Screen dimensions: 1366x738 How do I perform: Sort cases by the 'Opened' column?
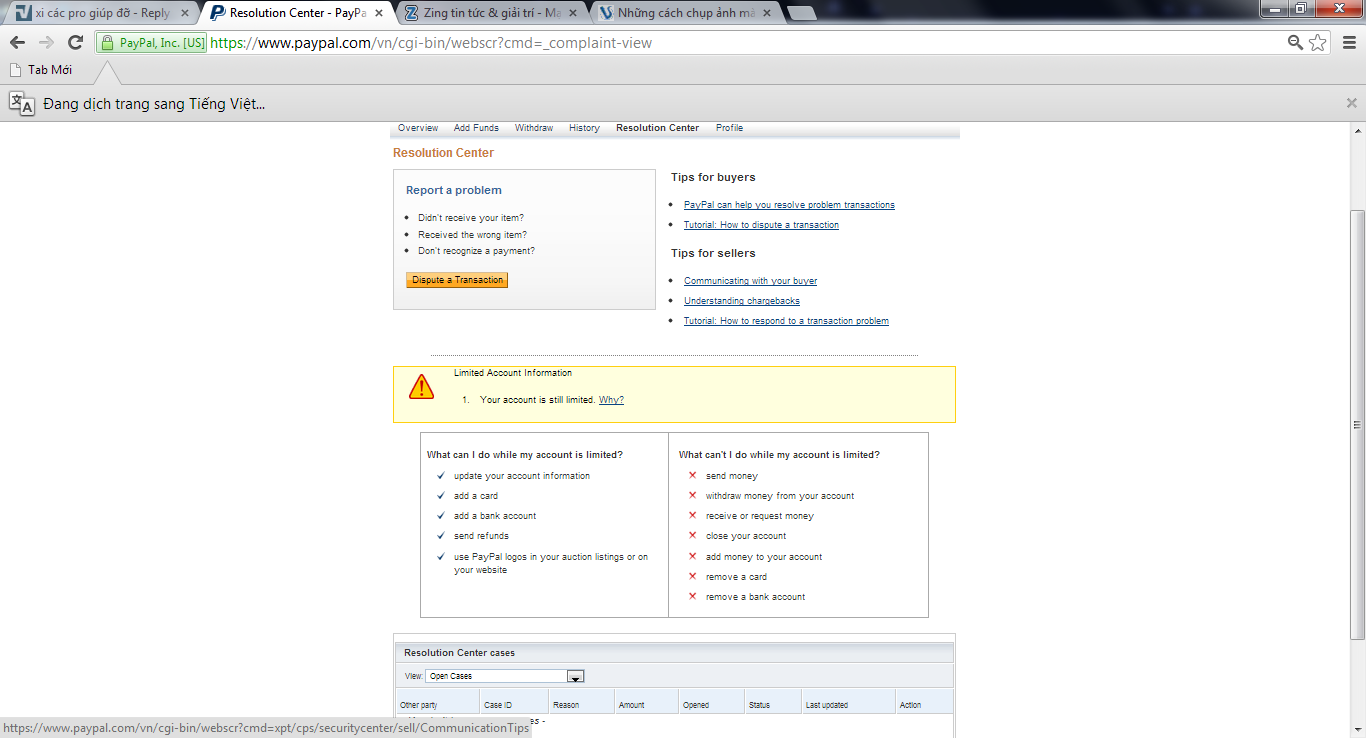point(696,705)
